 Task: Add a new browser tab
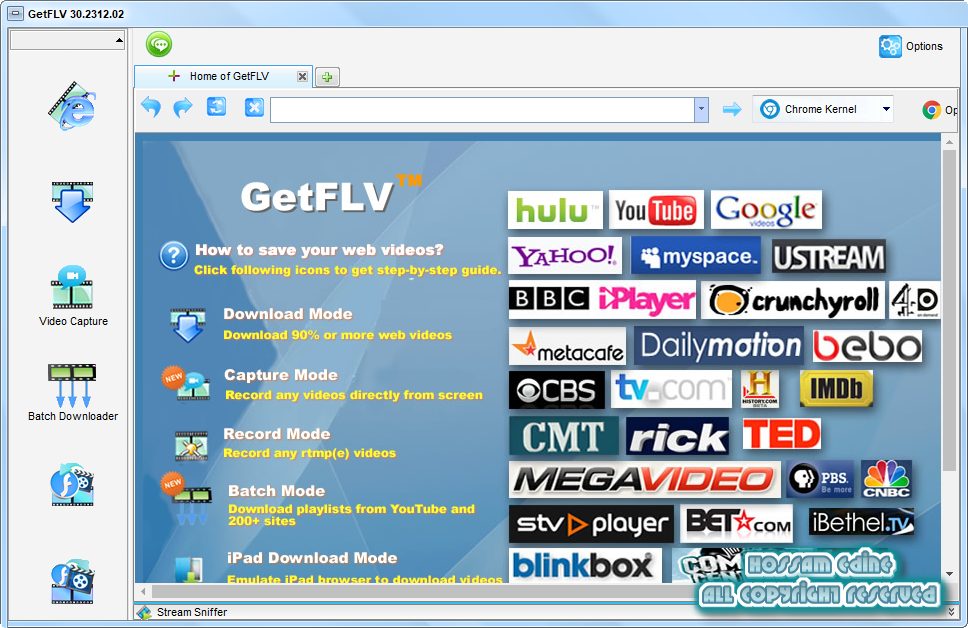click(x=327, y=77)
